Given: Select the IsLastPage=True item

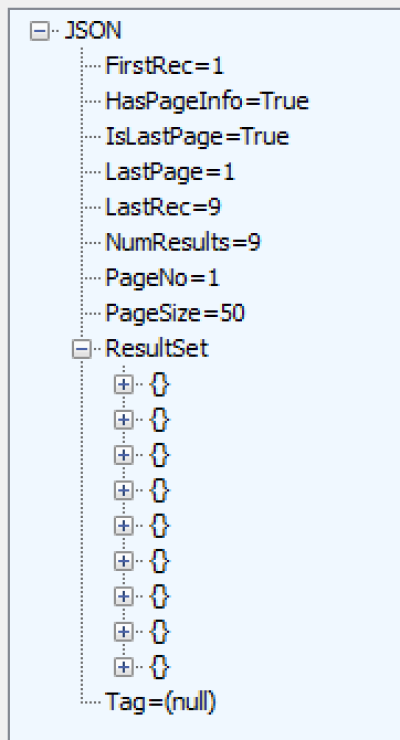Looking at the screenshot, I should (x=197, y=137).
